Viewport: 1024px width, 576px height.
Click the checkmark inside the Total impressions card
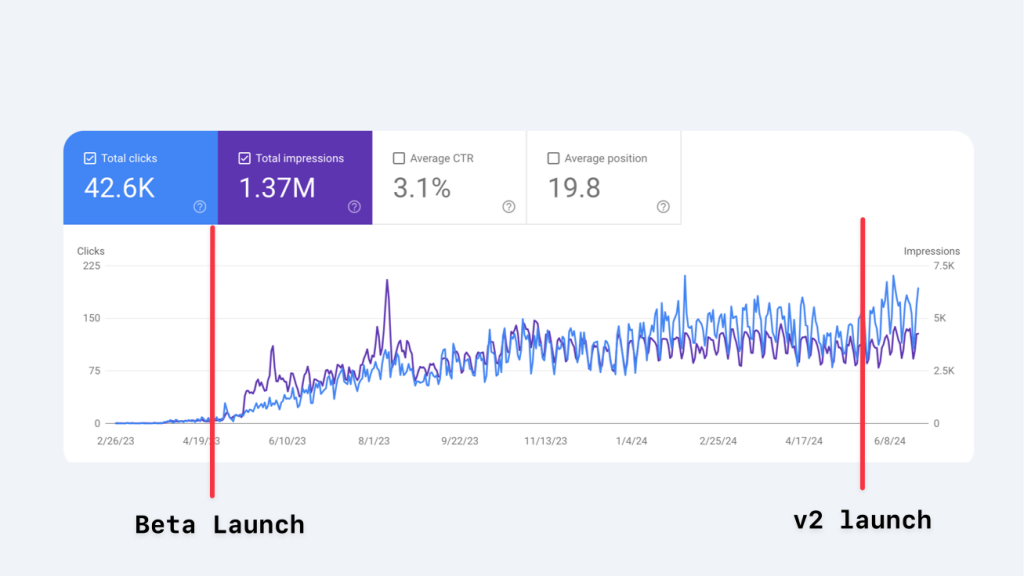(x=245, y=157)
